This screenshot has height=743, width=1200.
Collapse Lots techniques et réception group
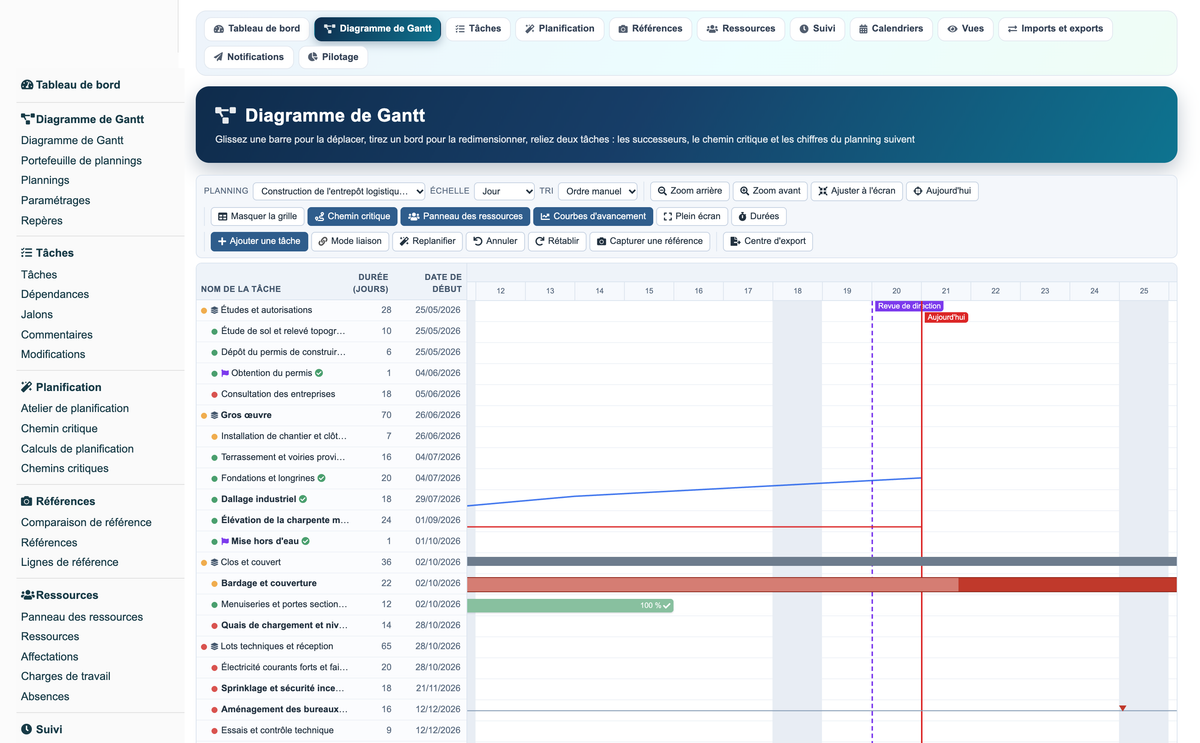pyautogui.click(x=215, y=646)
